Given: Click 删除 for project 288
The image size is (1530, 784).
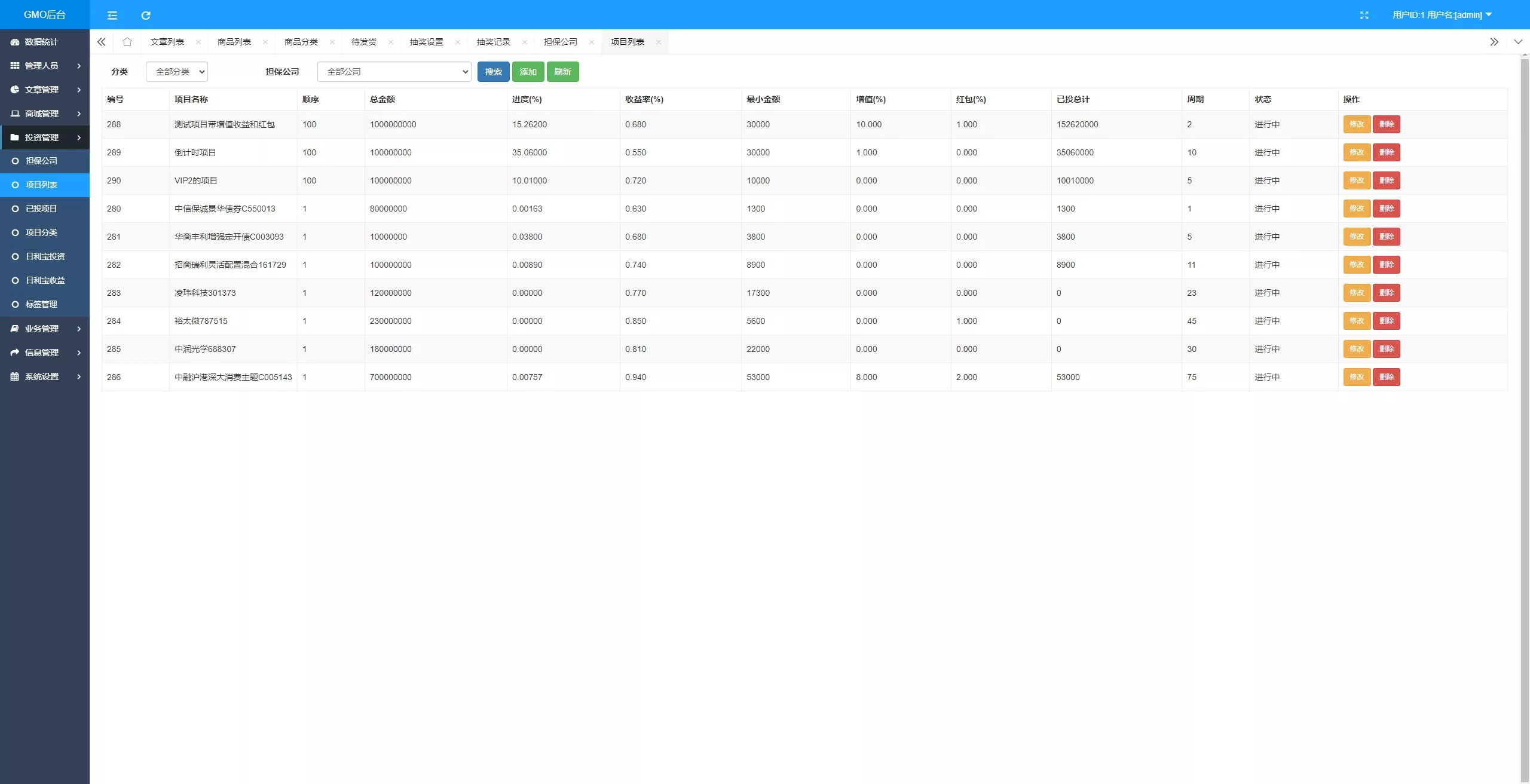Looking at the screenshot, I should pyautogui.click(x=1387, y=124).
